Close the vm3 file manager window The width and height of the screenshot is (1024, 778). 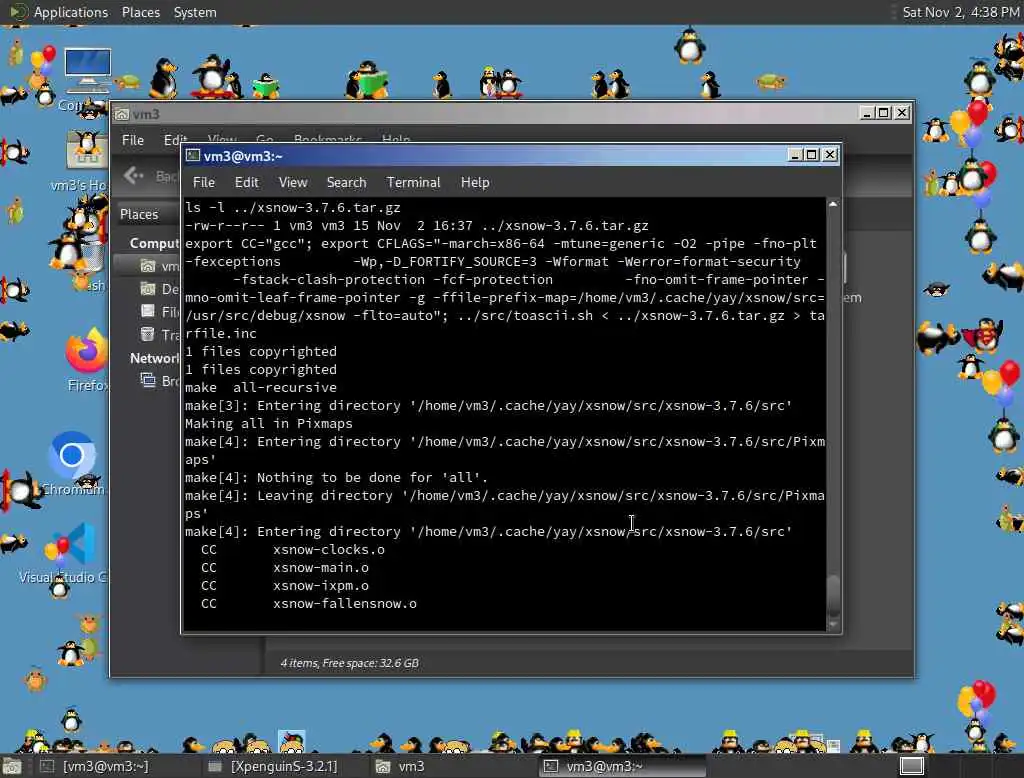(x=902, y=113)
